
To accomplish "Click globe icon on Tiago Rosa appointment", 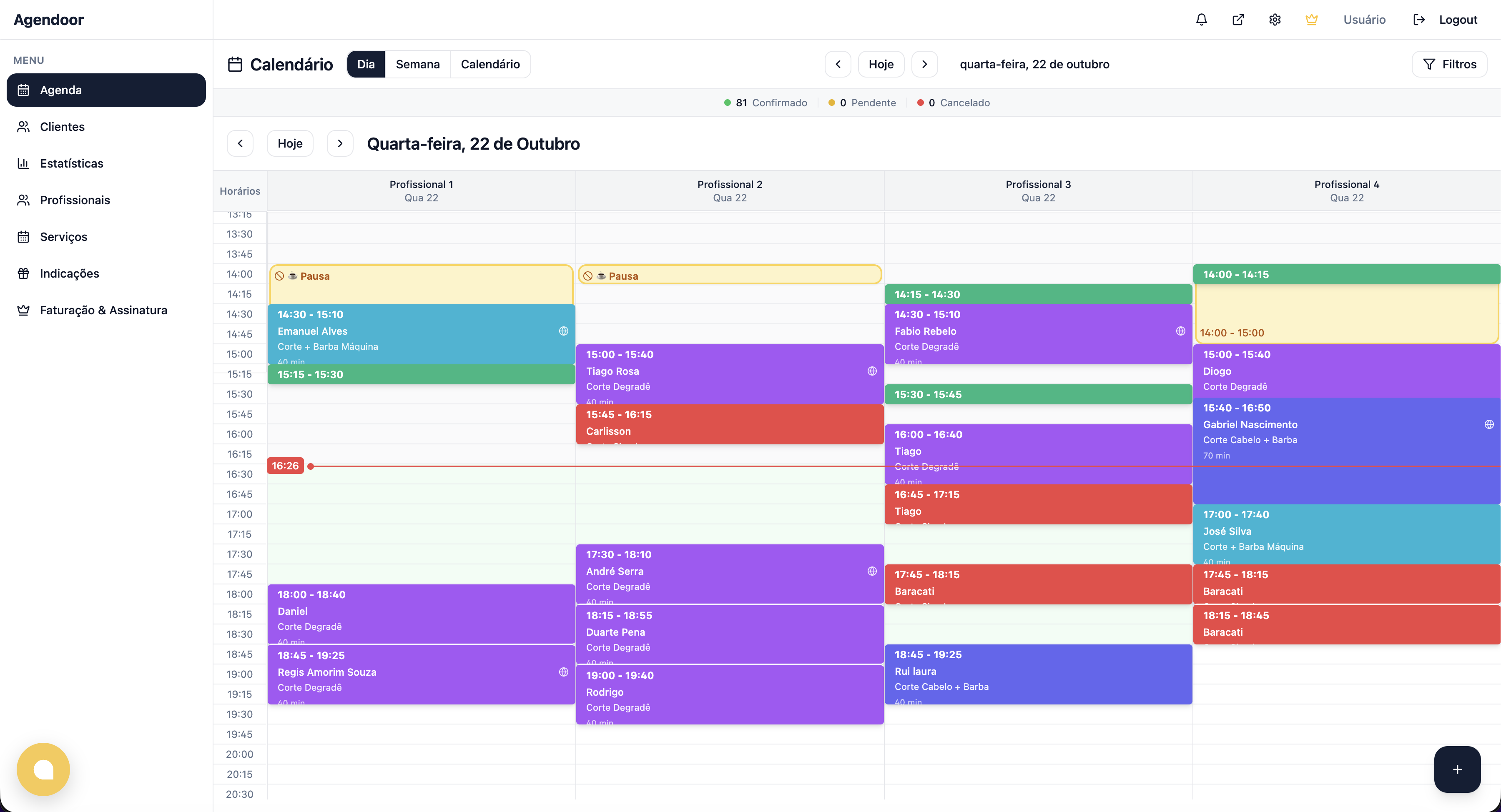I will 872,371.
